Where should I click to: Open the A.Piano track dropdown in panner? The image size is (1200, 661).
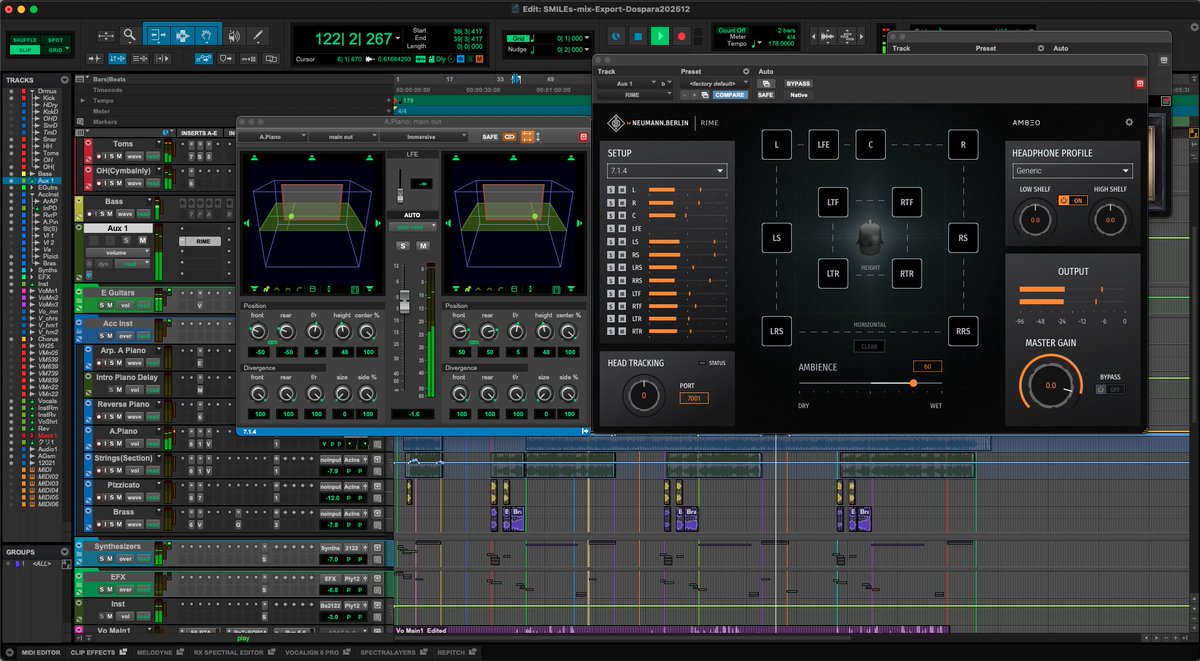[271, 137]
